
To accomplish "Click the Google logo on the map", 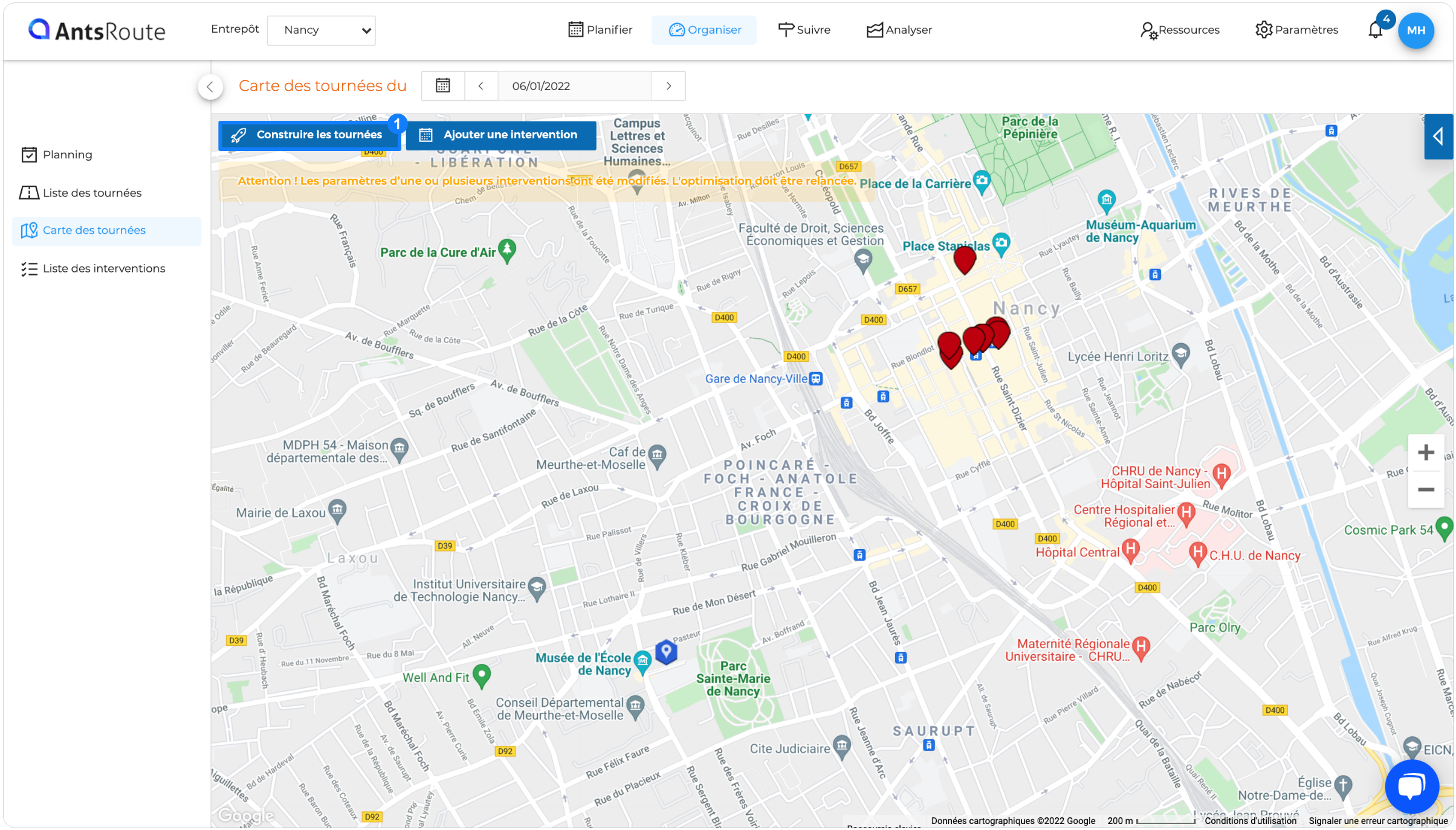I will pyautogui.click(x=246, y=816).
